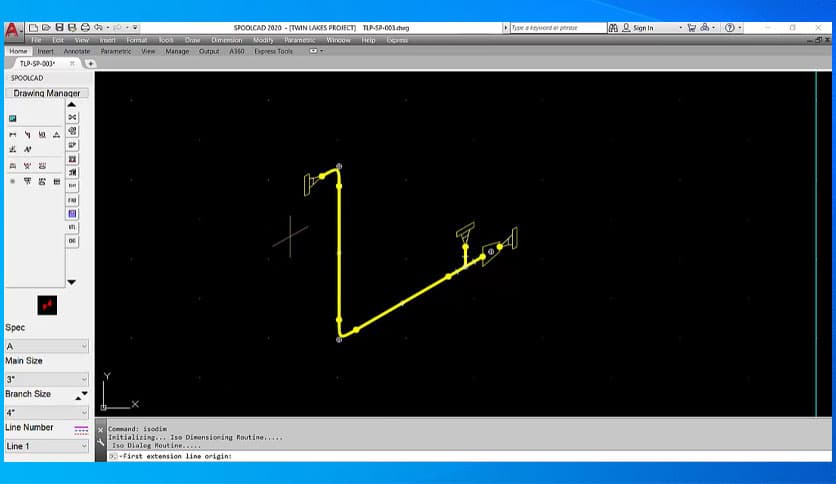Click the crossed-arrows icon in SPOOLCAD side column
Viewport: 836px width, 484px height.
(73, 117)
